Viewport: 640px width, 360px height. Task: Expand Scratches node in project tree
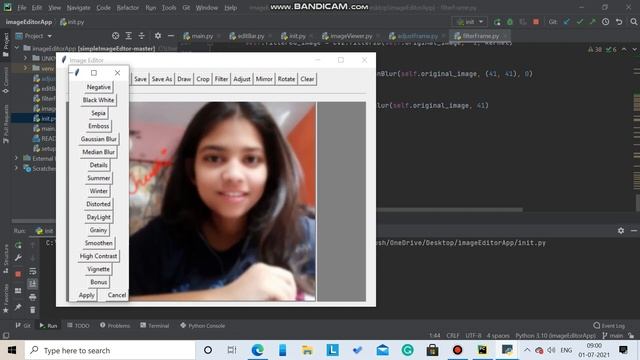[x=17, y=168]
